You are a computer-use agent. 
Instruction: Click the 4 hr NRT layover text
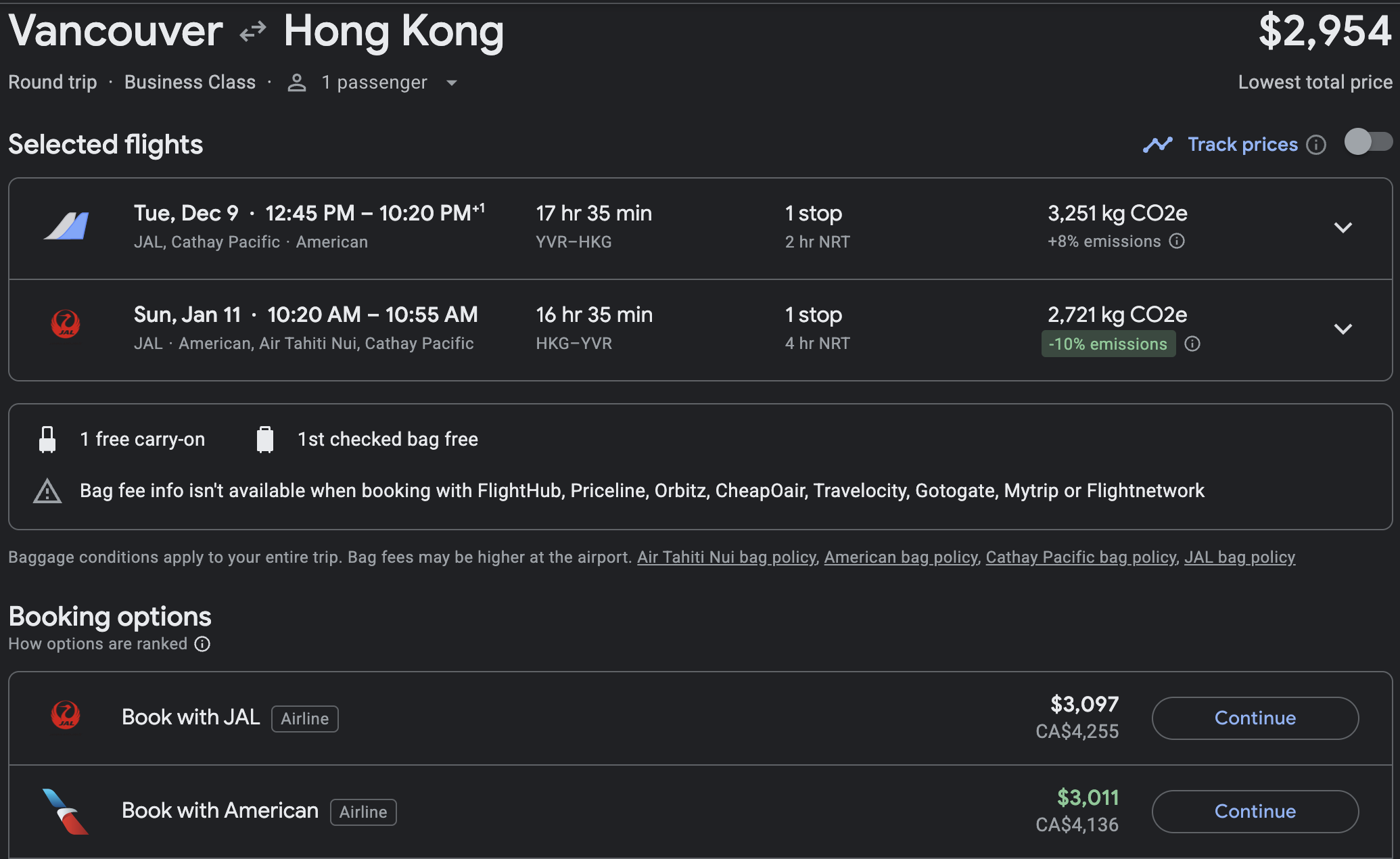point(818,344)
